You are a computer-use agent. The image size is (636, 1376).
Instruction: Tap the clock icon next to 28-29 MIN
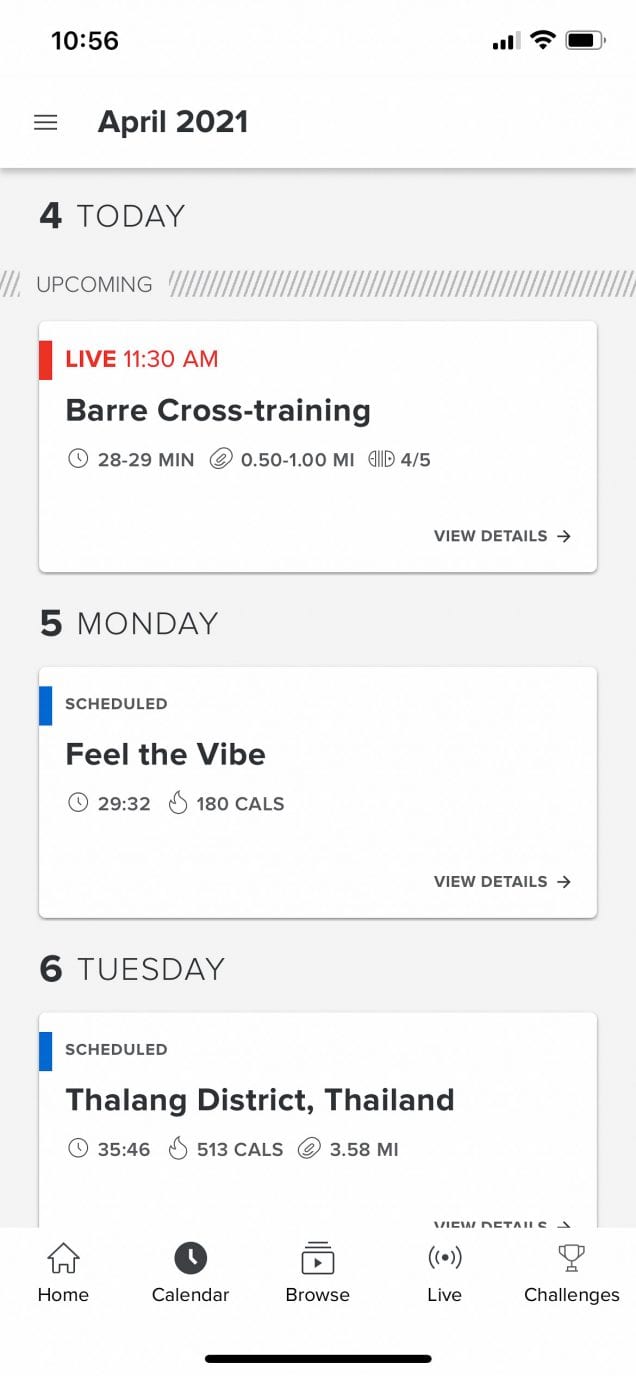[x=78, y=459]
